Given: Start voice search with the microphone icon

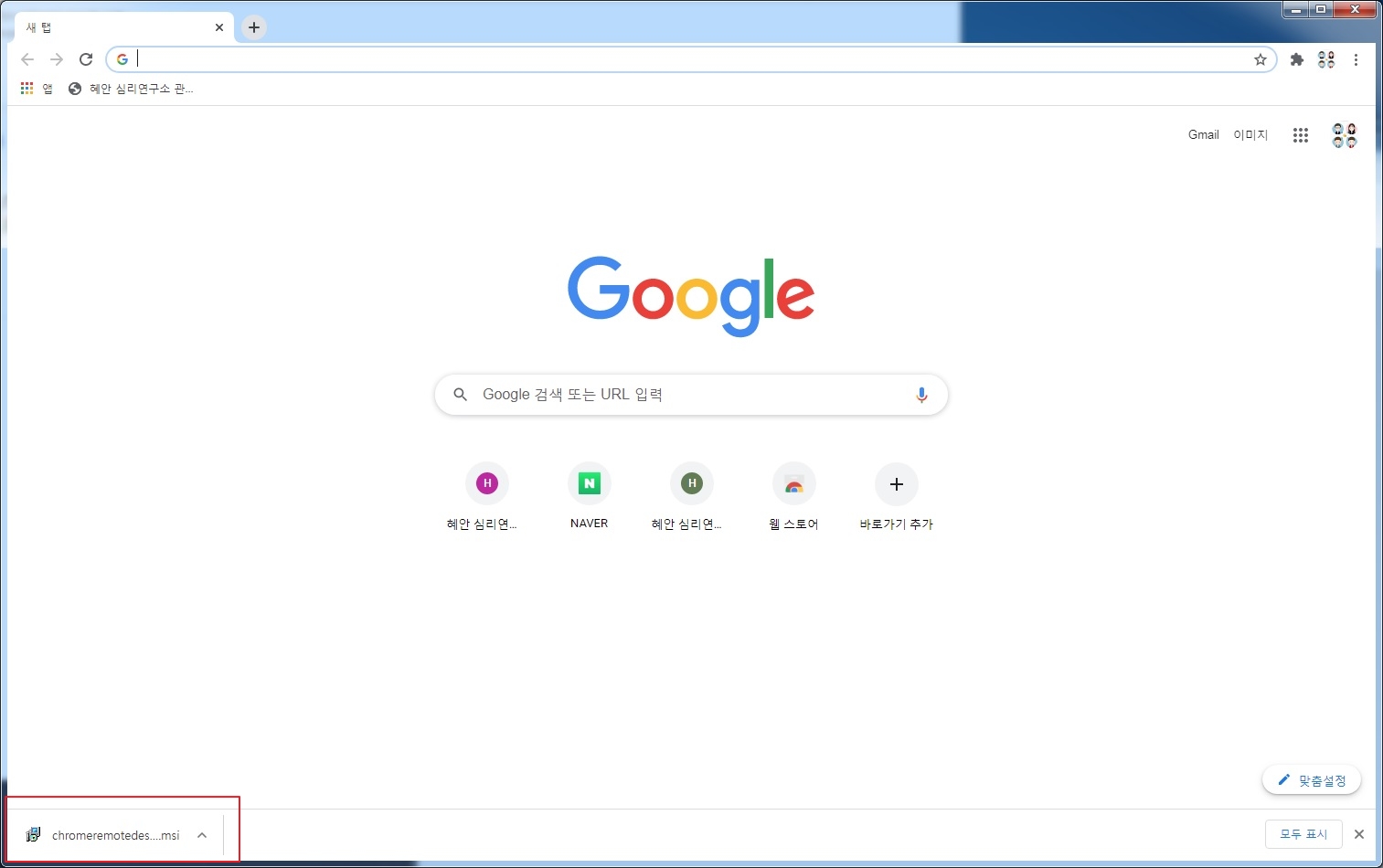Looking at the screenshot, I should point(921,395).
